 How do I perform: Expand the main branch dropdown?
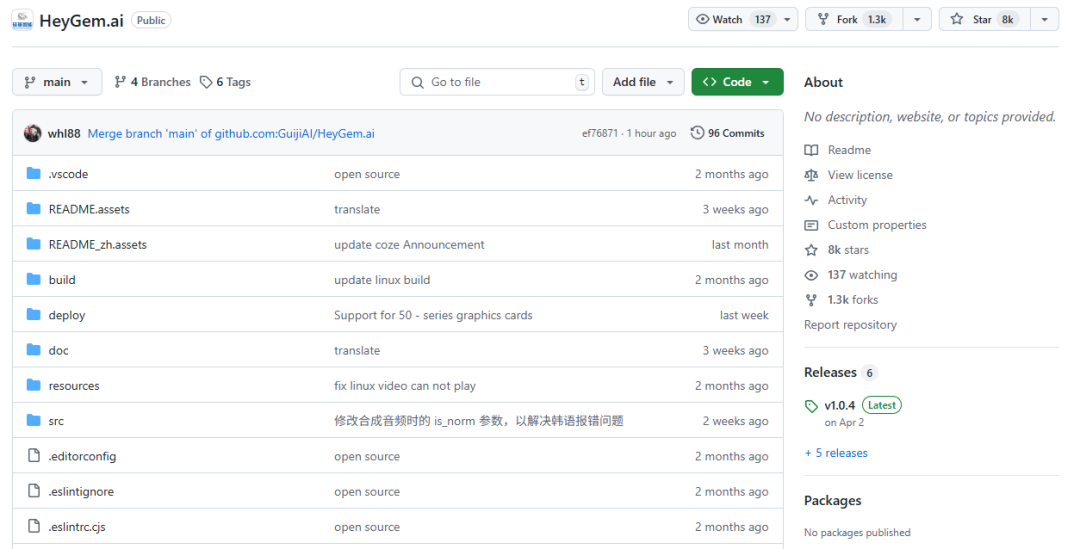coord(57,82)
